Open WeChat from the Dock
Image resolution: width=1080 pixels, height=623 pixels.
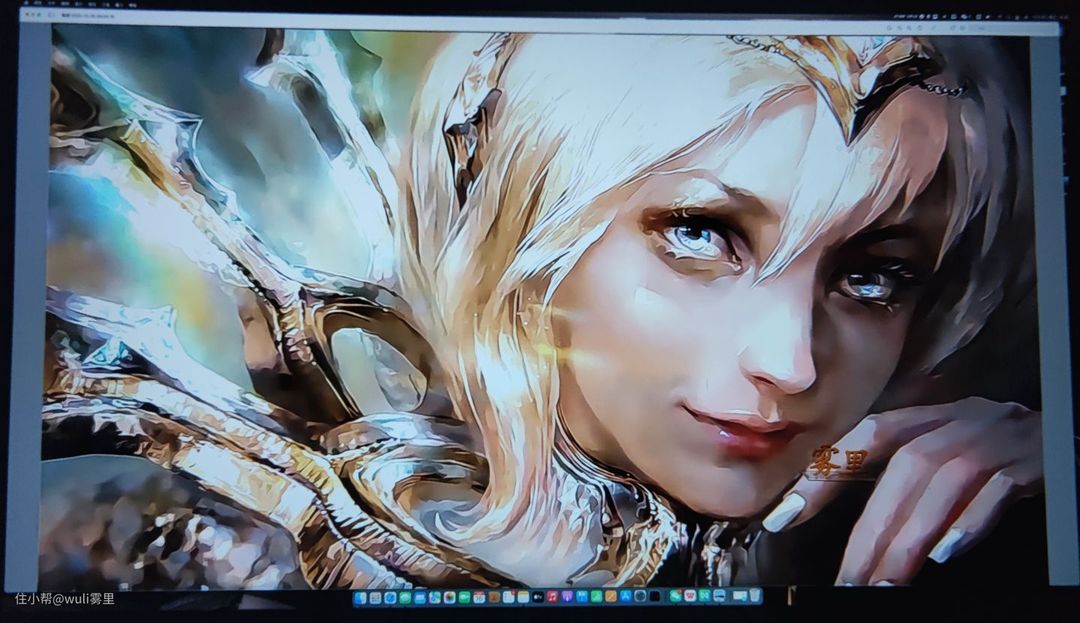tap(676, 597)
